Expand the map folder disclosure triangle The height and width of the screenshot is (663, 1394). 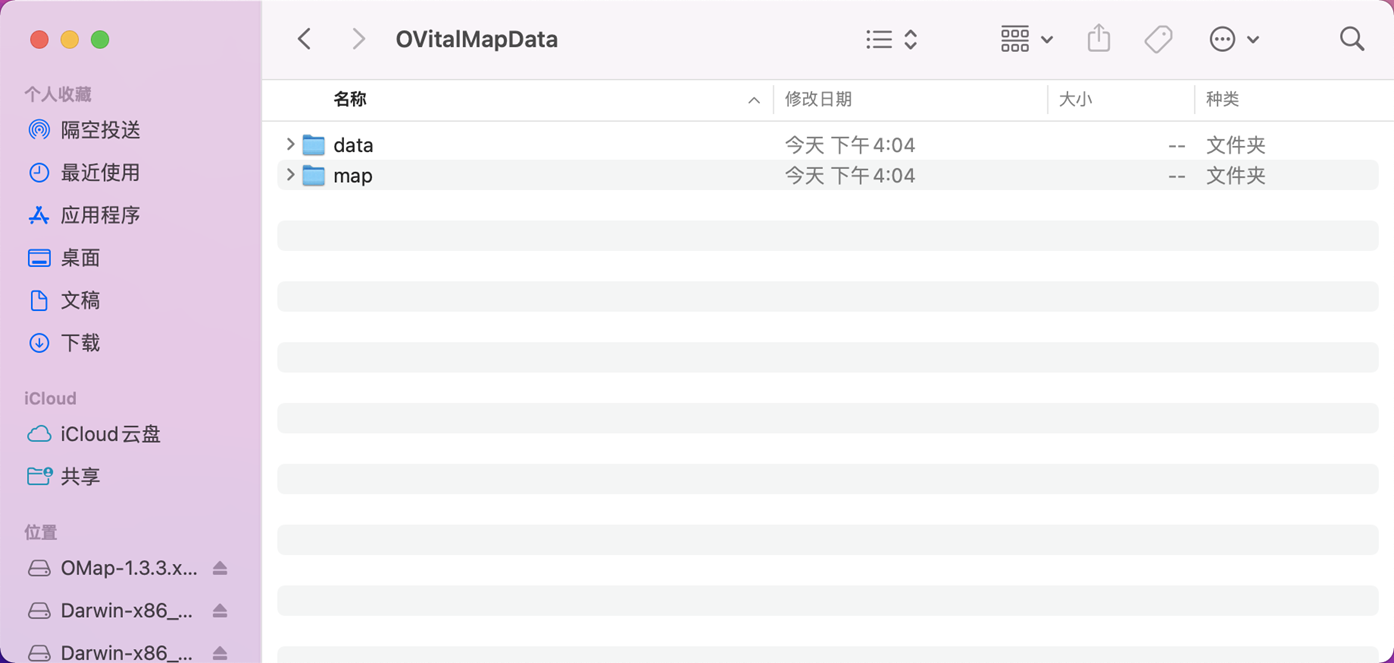(290, 175)
